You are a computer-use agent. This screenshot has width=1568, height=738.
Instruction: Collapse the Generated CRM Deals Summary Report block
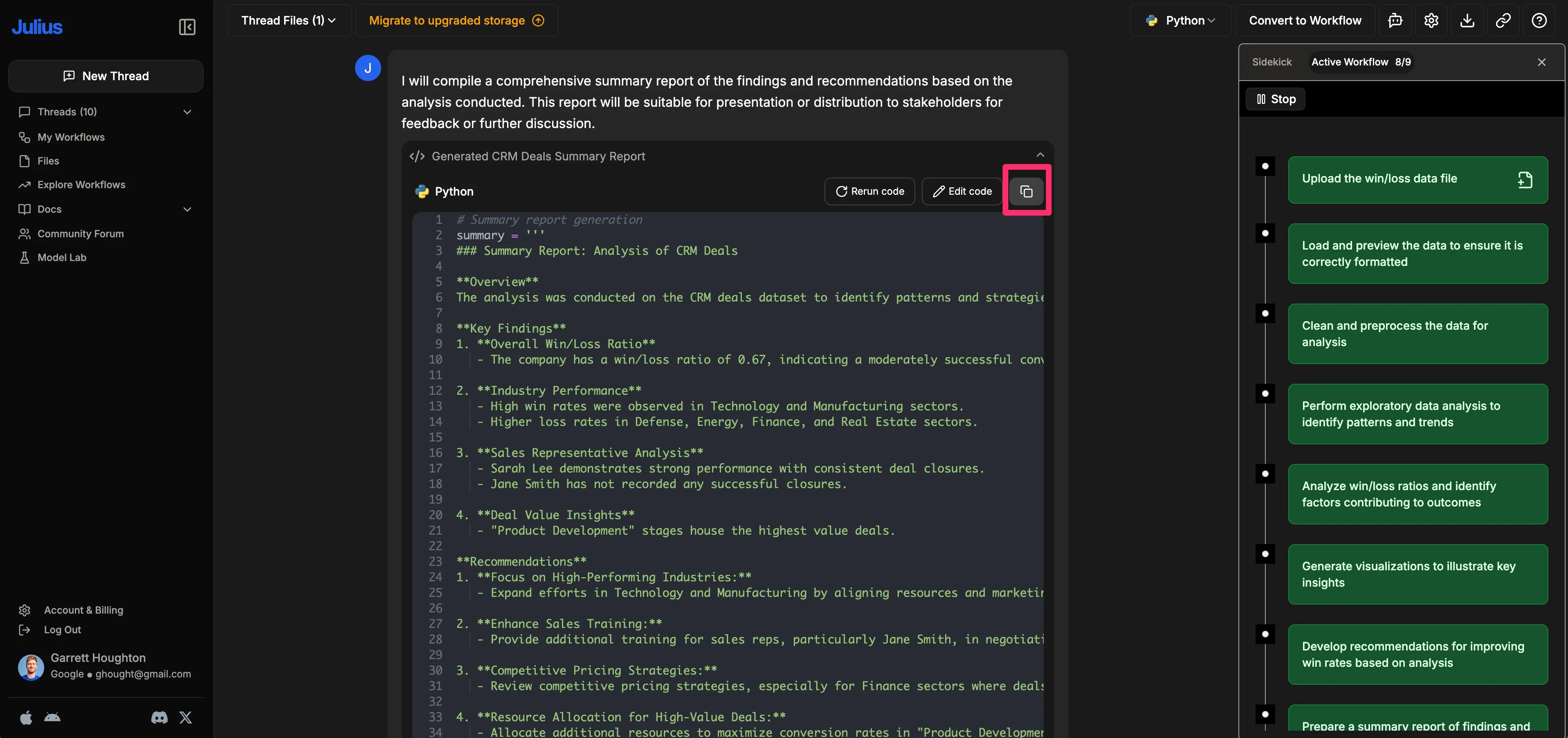[x=1040, y=155]
